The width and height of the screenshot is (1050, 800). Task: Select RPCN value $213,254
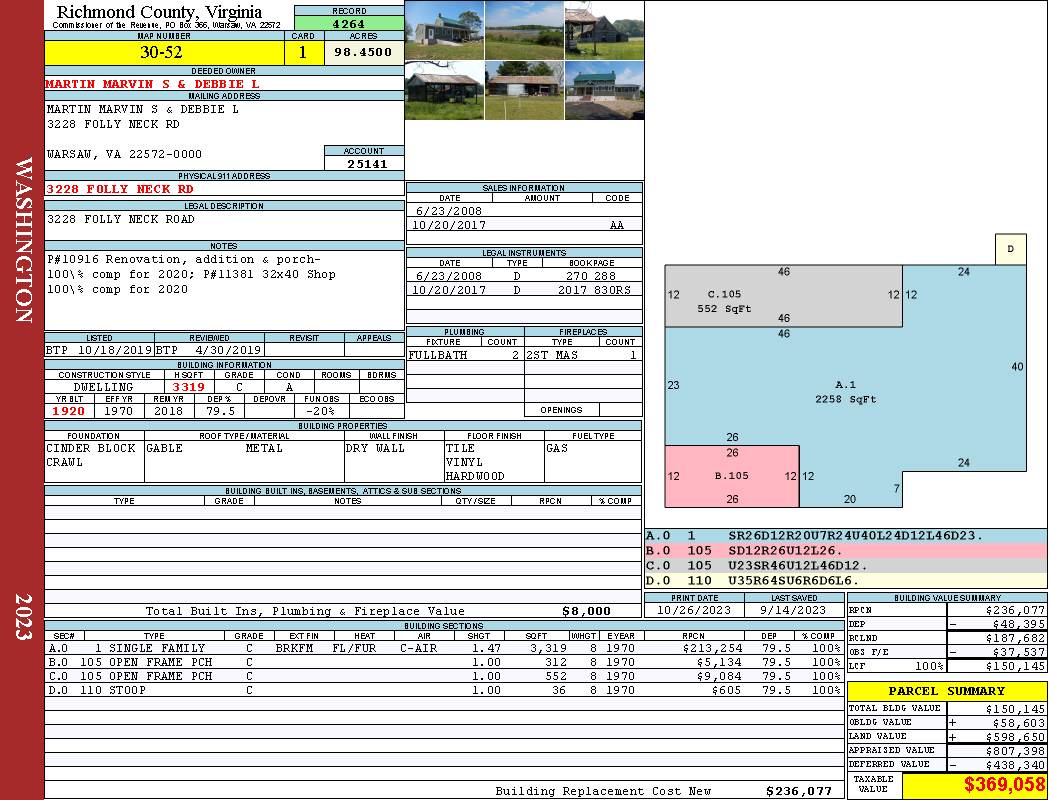[712, 648]
